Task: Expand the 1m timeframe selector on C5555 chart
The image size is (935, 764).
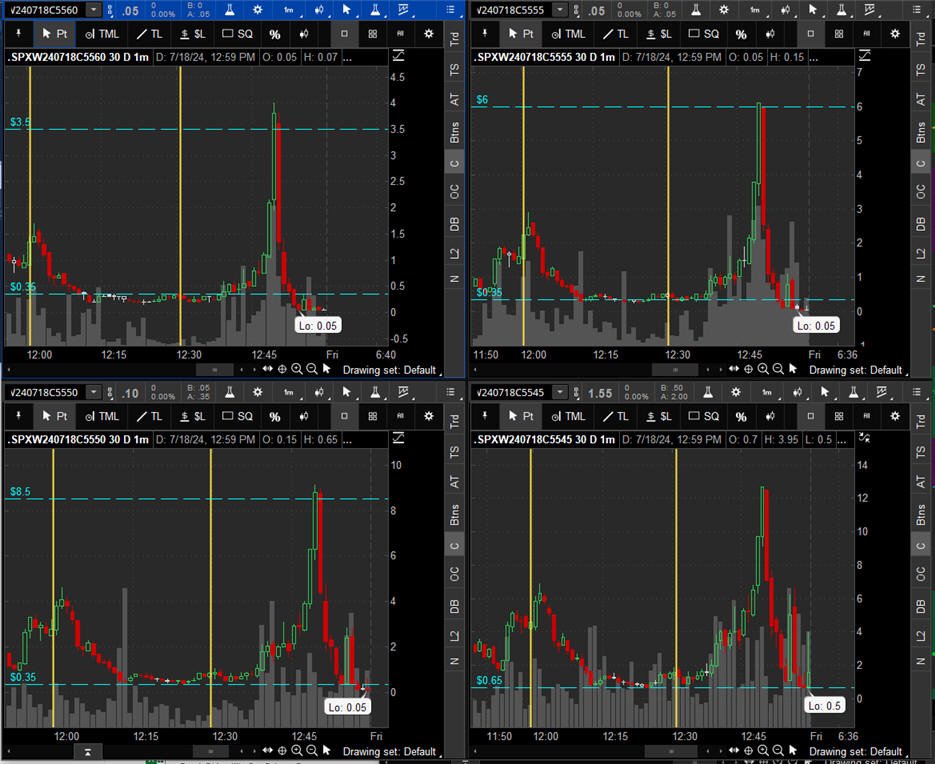Action: [757, 10]
